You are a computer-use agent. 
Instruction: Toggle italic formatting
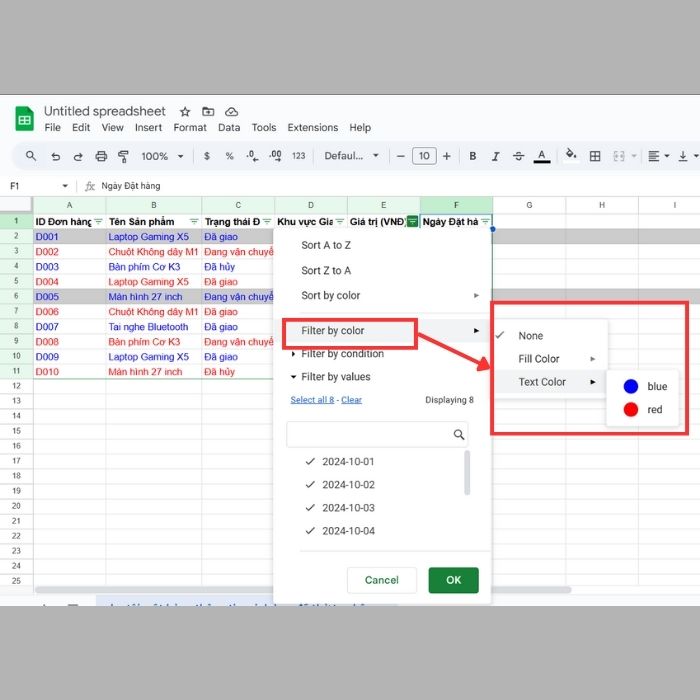(496, 156)
